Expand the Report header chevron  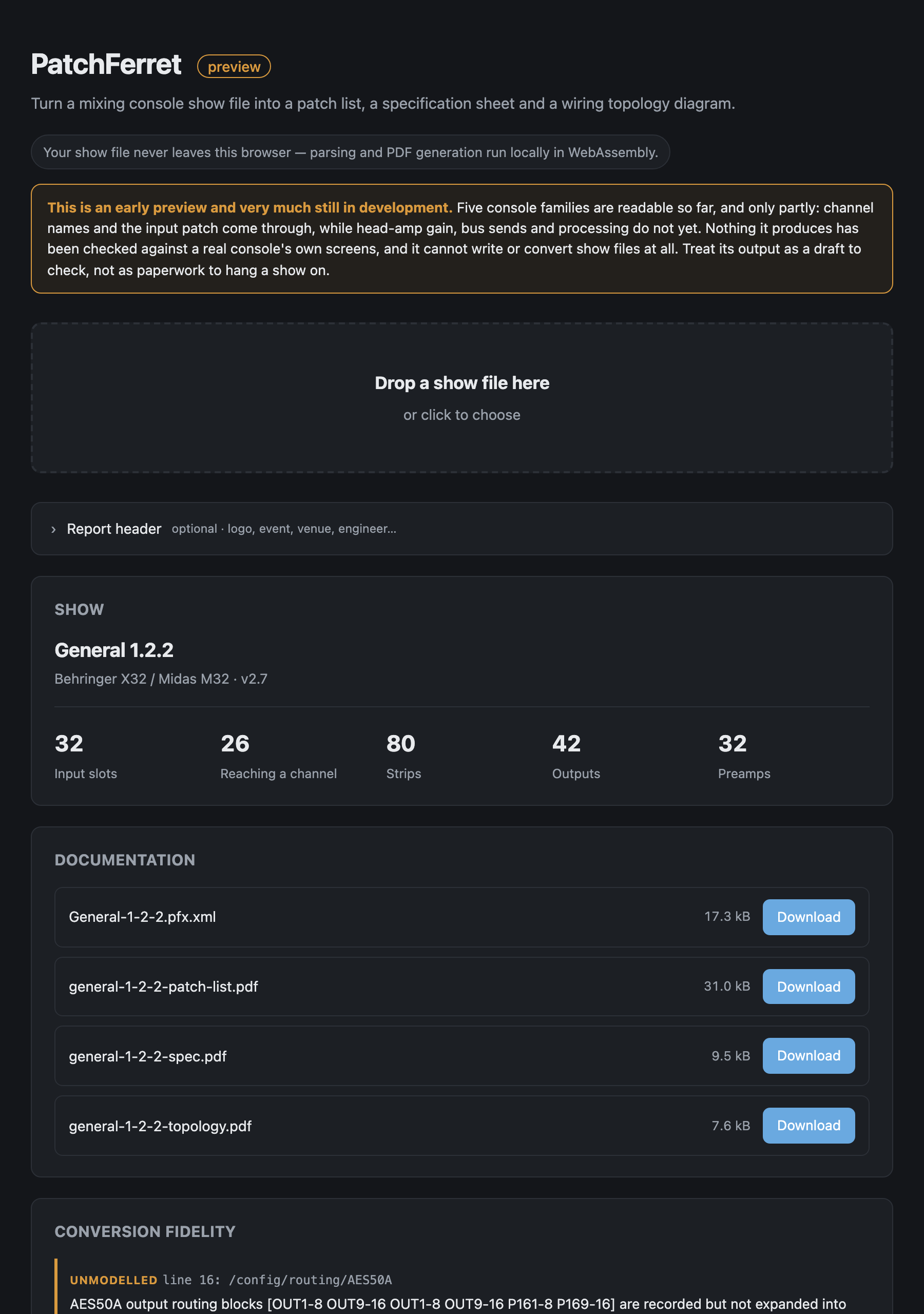click(x=53, y=529)
